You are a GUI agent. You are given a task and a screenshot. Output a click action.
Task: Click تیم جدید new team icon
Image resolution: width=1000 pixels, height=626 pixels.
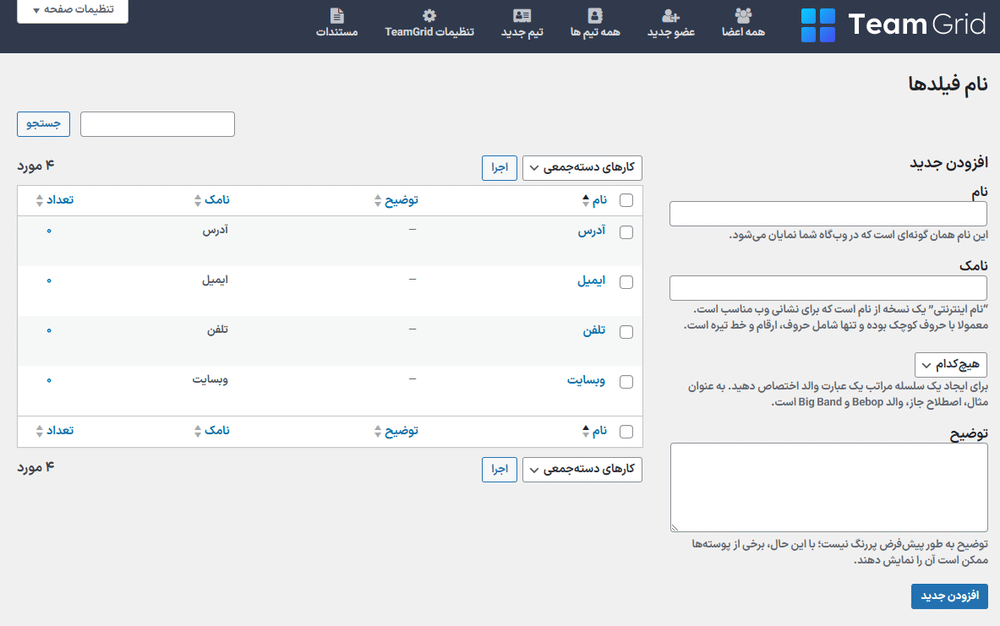pos(521,16)
